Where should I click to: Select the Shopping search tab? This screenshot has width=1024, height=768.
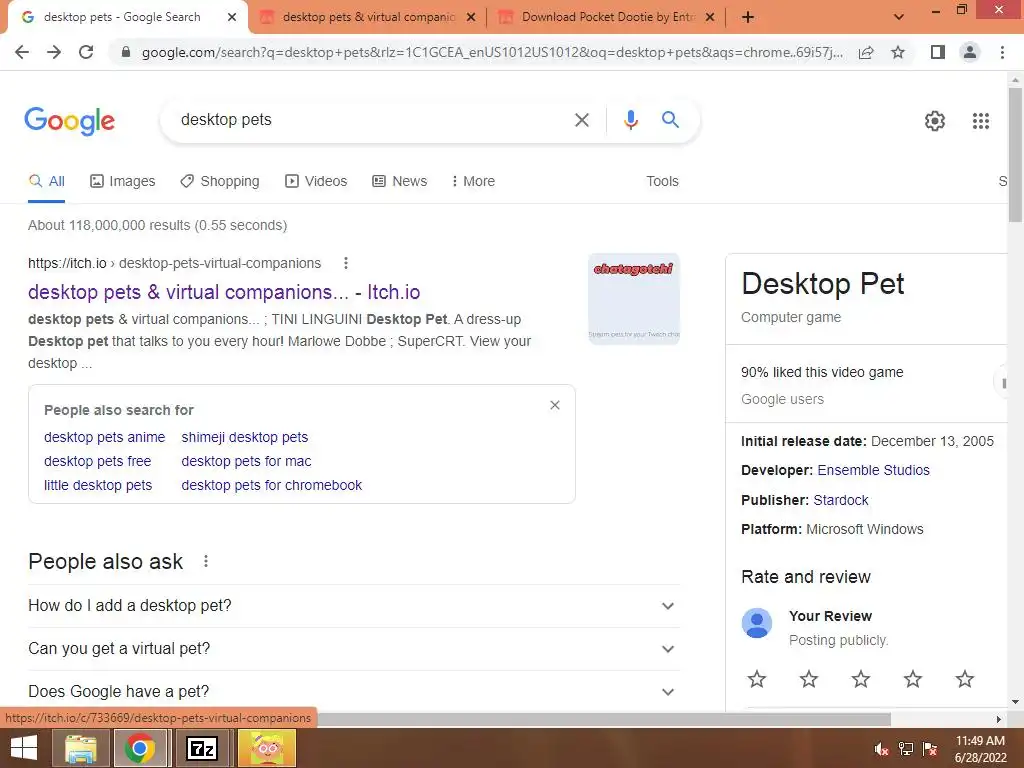click(220, 181)
